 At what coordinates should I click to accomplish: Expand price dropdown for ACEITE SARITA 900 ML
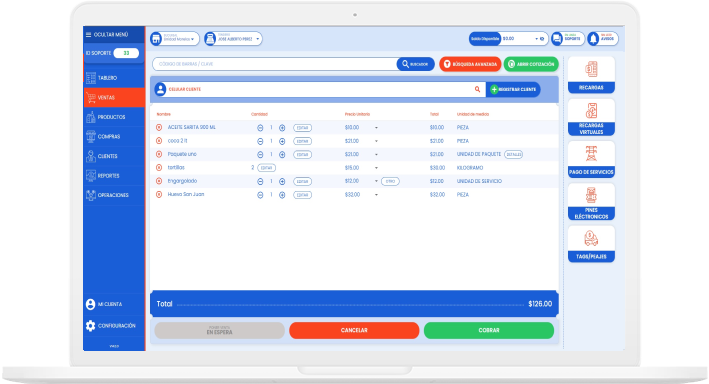click(376, 128)
